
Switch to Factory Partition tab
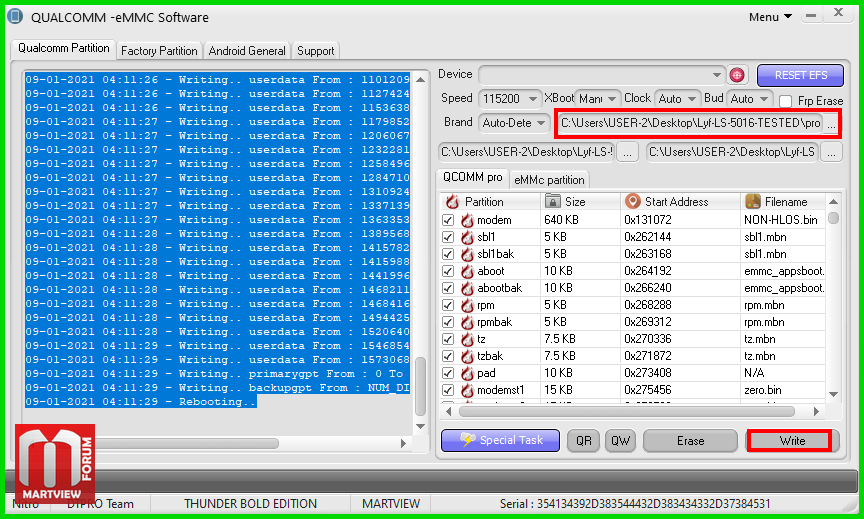[x=159, y=51]
